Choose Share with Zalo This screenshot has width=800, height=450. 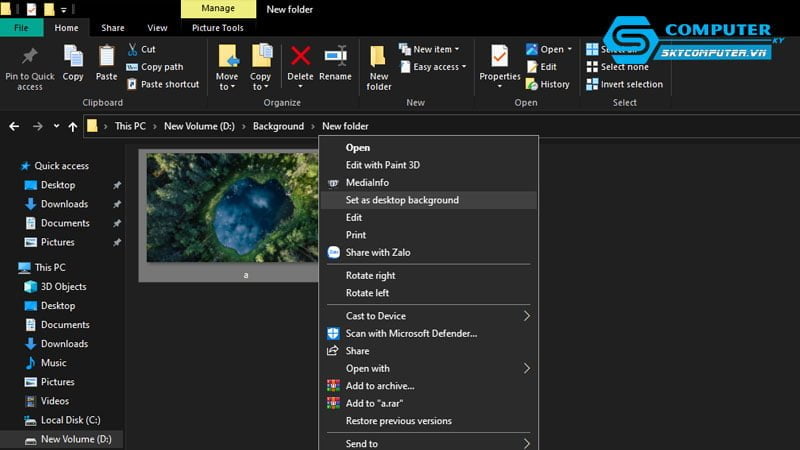tap(429, 253)
